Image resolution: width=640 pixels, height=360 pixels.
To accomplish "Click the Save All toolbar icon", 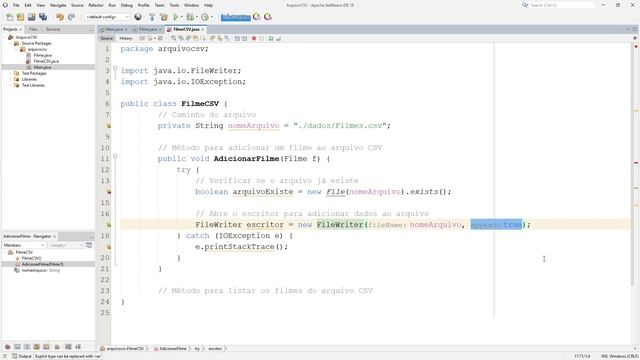I will click(43, 17).
